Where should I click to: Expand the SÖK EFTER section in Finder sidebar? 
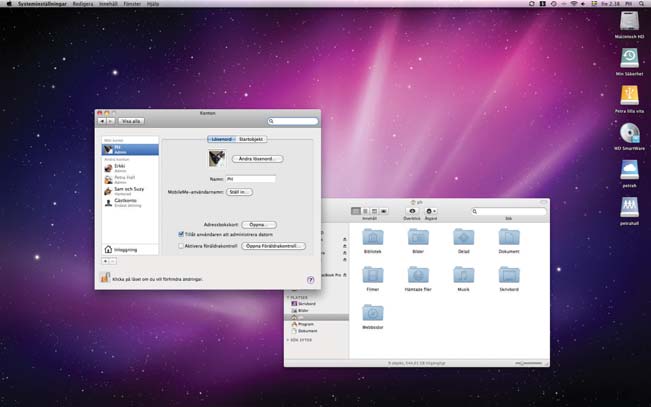tap(288, 340)
